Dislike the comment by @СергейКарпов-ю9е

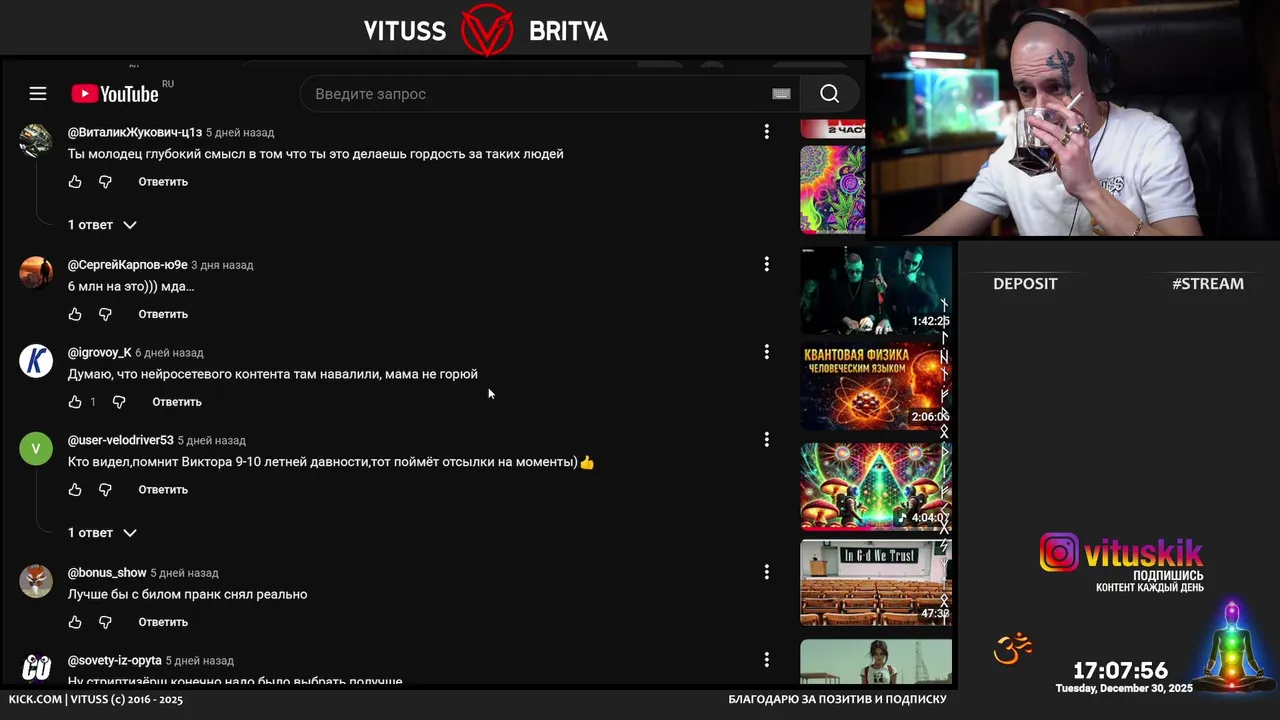[105, 314]
